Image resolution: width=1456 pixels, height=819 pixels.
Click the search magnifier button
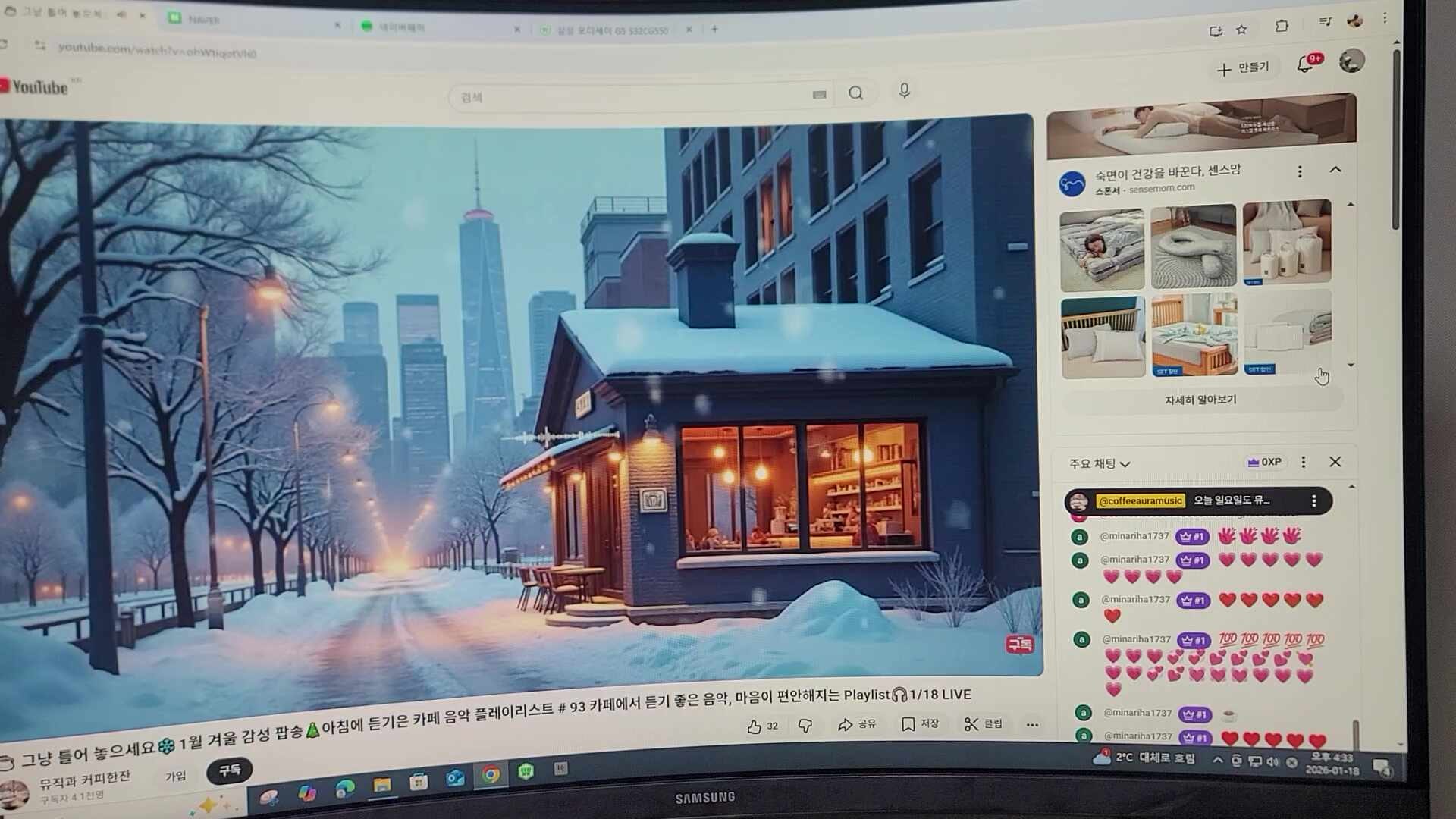(x=856, y=93)
